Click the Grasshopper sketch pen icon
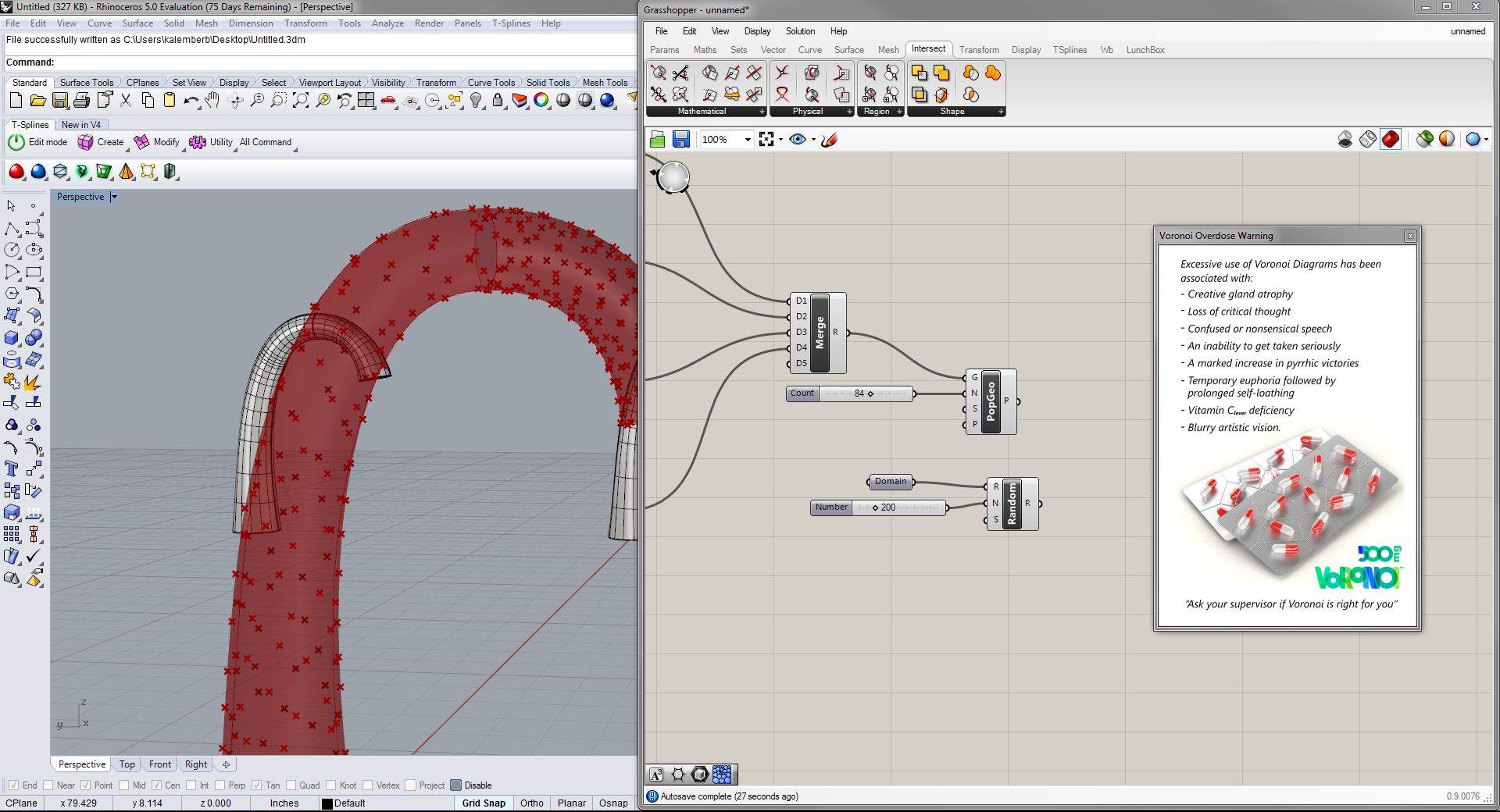The width and height of the screenshot is (1500, 812). pyautogui.click(x=830, y=140)
